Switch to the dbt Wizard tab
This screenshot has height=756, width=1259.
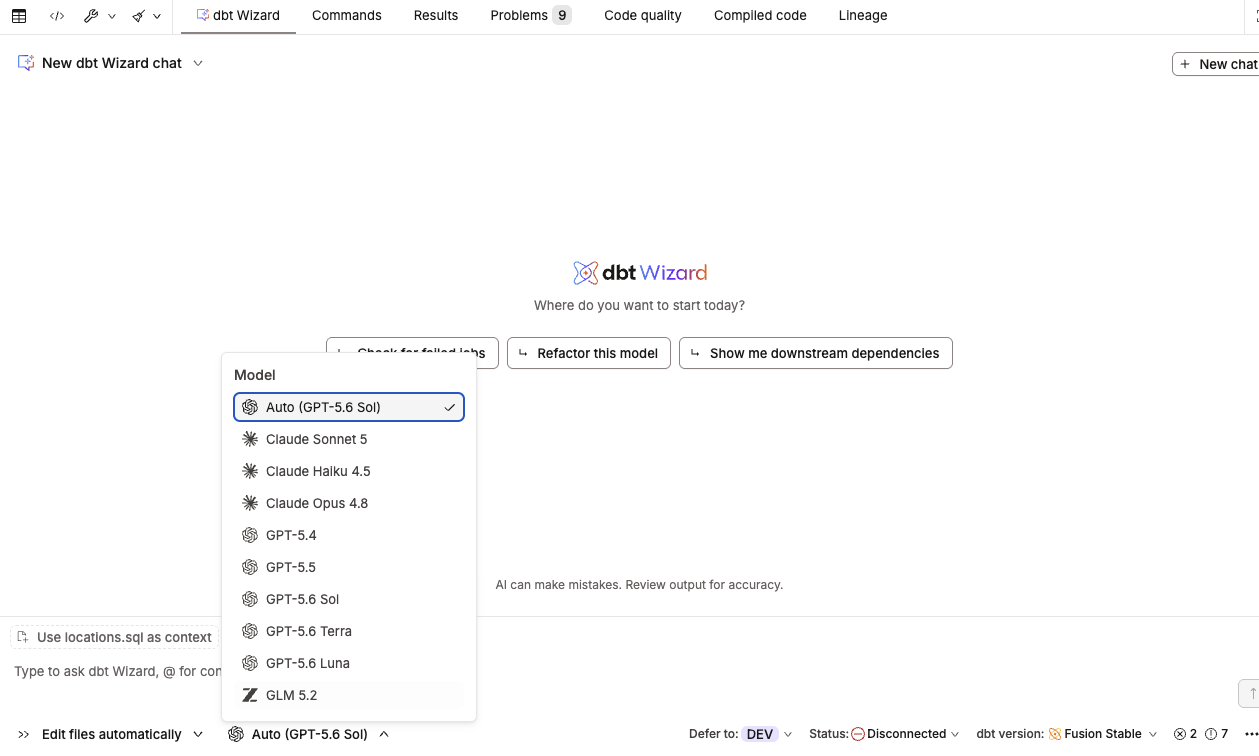pos(238,16)
